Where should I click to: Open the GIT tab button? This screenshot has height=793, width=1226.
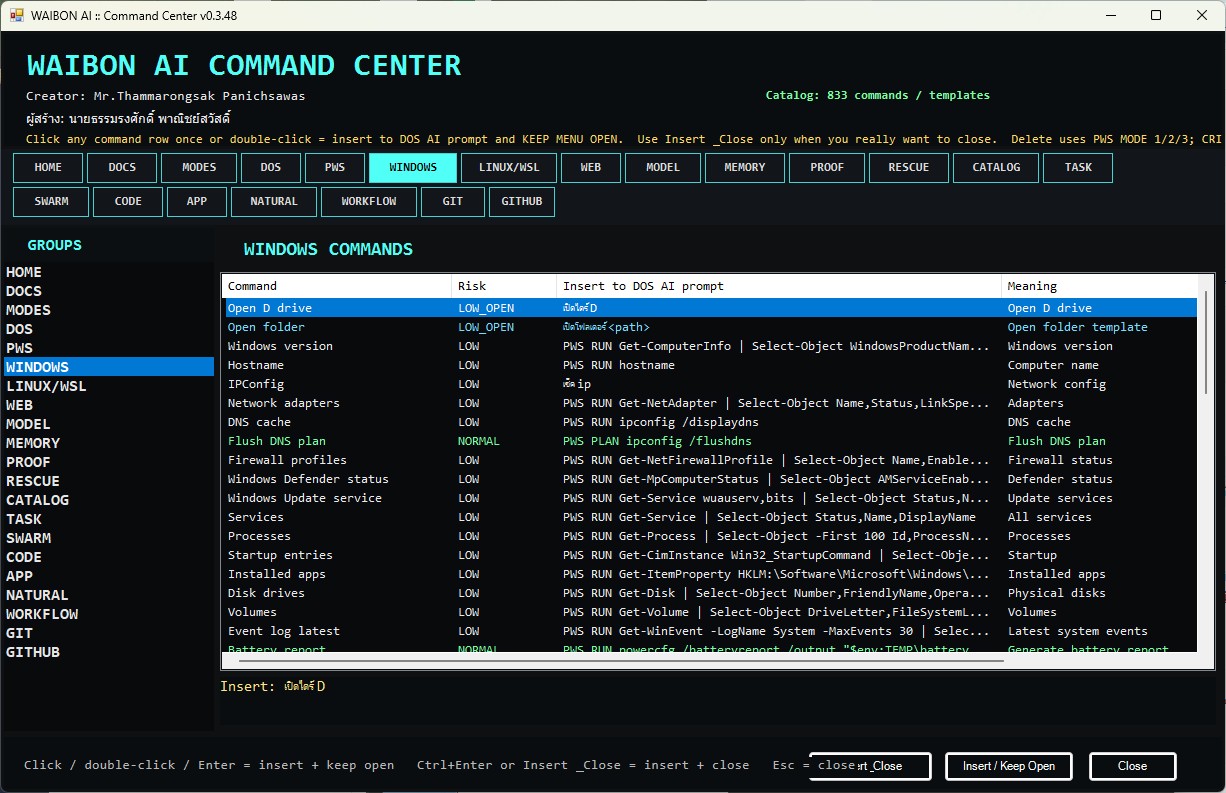pos(453,202)
